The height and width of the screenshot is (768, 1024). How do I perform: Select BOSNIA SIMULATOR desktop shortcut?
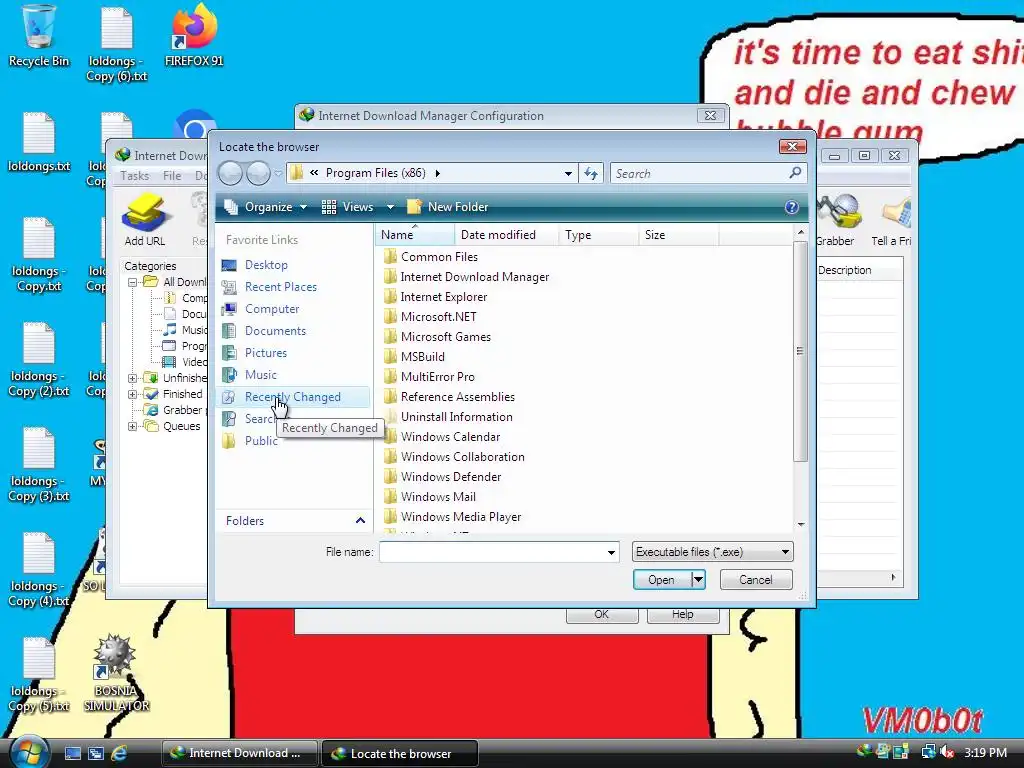pos(116,673)
